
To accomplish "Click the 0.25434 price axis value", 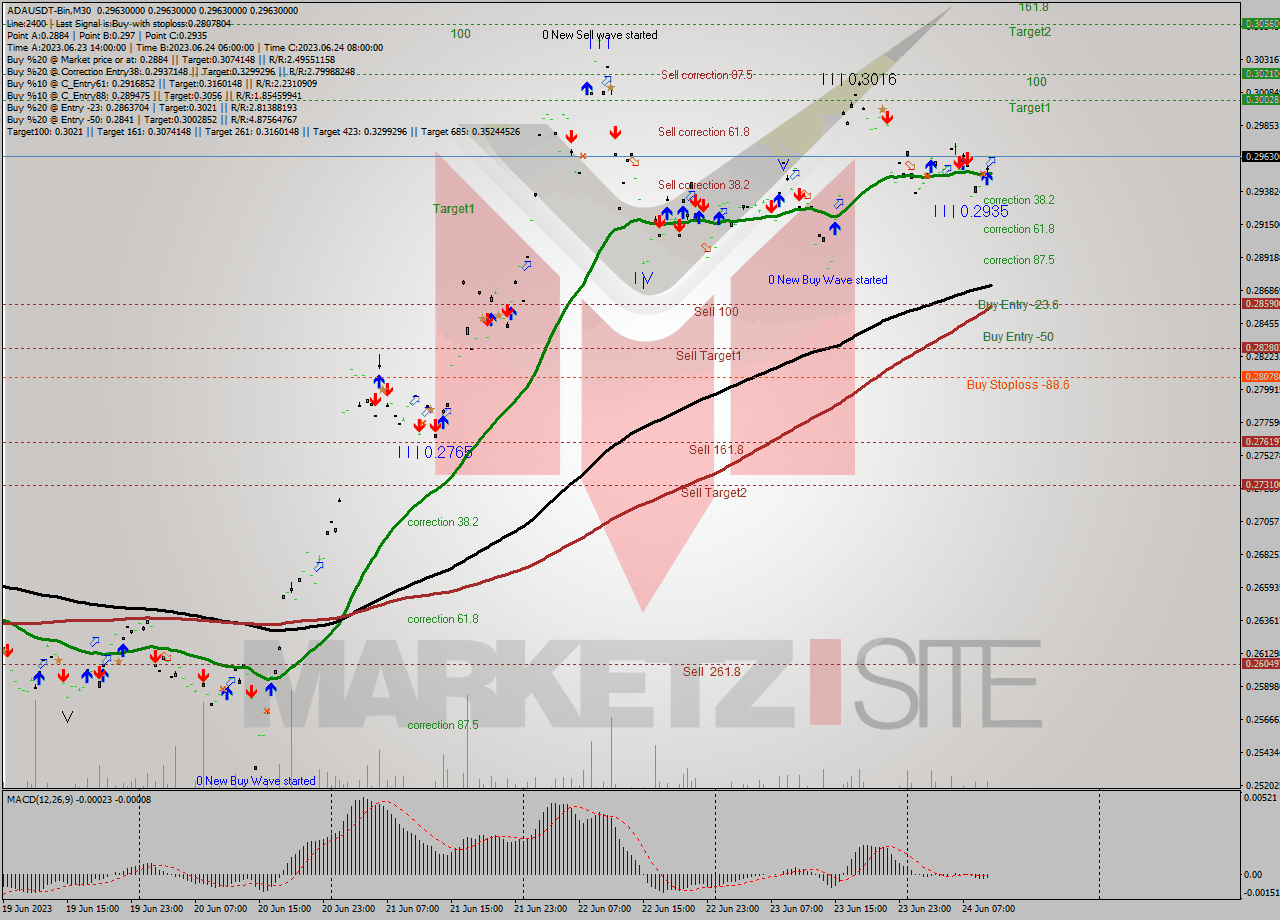I will pos(1262,752).
